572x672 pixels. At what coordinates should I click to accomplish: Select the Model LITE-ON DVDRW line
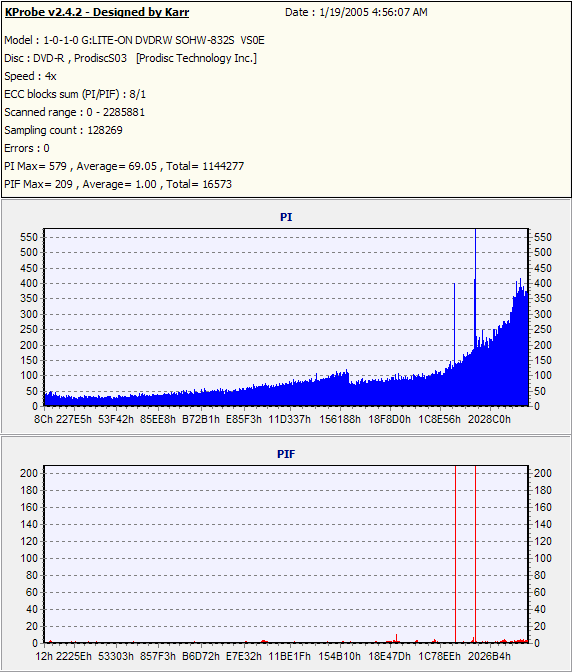pos(135,40)
